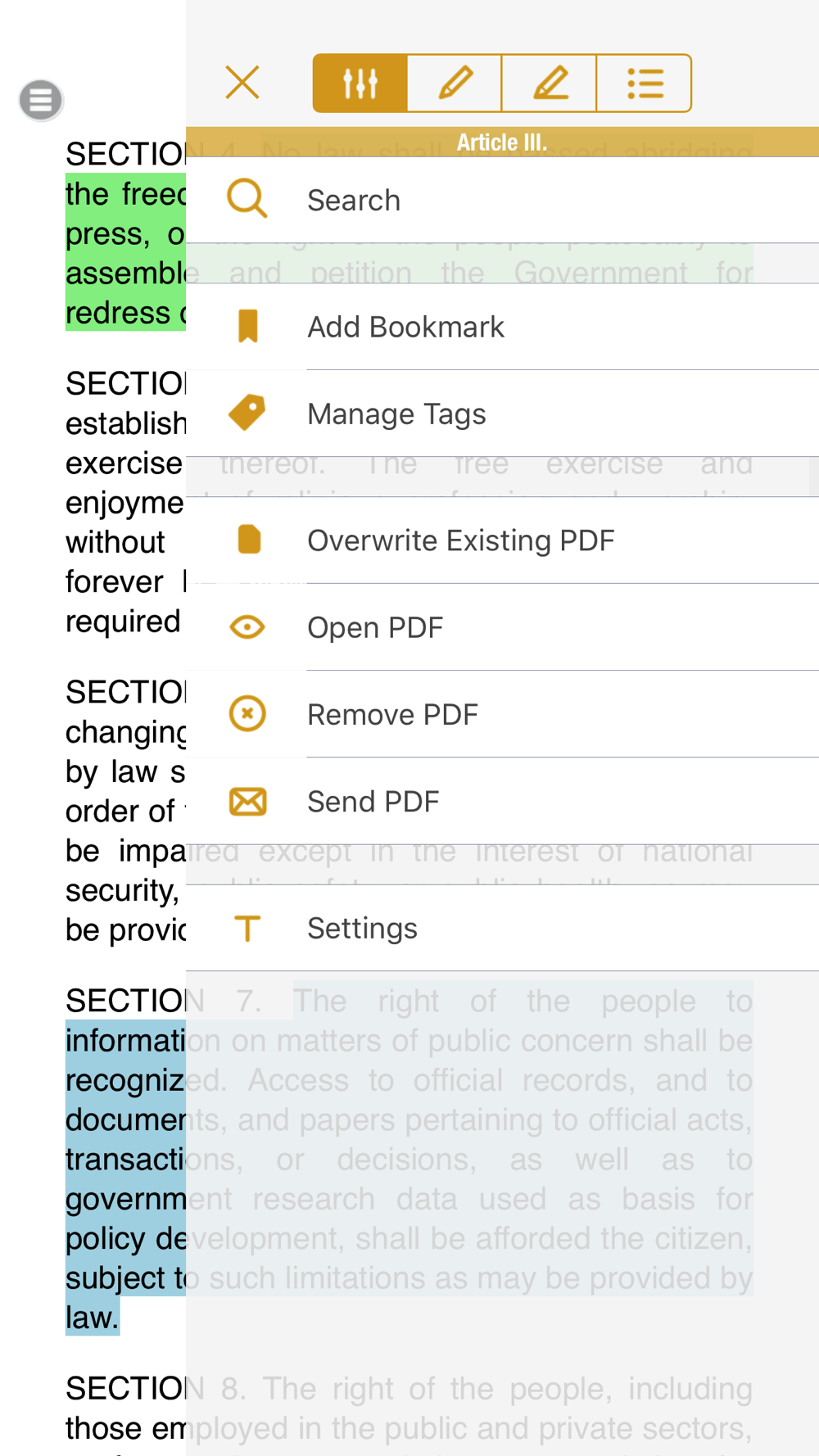Screen dimensions: 819x1456
Task: Tap the green highlighted Section 4 text
Action: 124,252
